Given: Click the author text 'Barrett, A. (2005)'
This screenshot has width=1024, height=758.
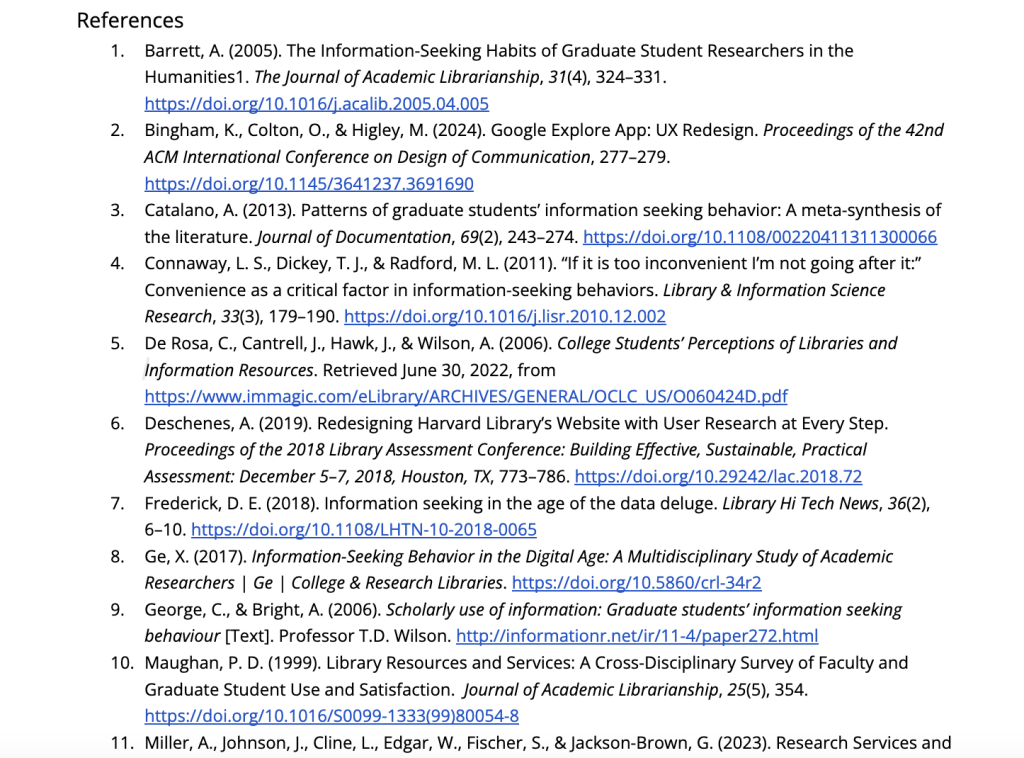Looking at the screenshot, I should pos(213,51).
